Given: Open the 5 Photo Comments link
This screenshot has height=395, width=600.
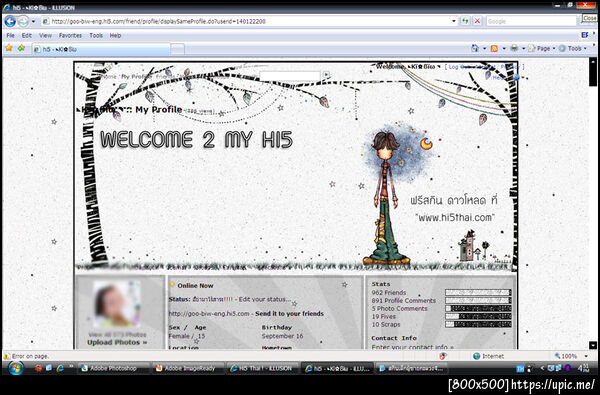Looking at the screenshot, I should click(399, 308).
